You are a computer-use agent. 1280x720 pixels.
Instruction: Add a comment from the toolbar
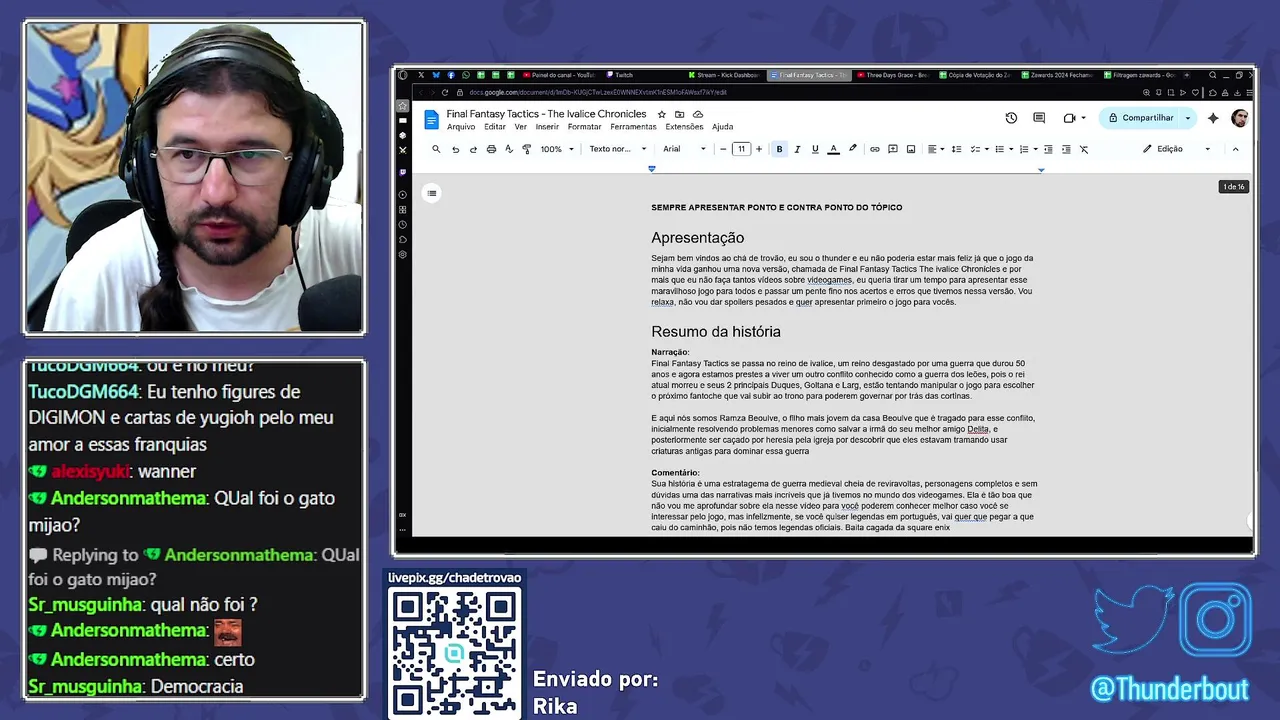tap(893, 149)
